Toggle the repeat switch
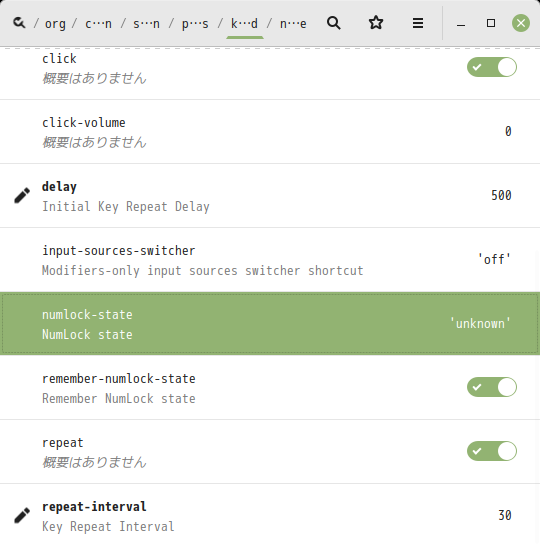This screenshot has height=547, width=540. [x=492, y=451]
